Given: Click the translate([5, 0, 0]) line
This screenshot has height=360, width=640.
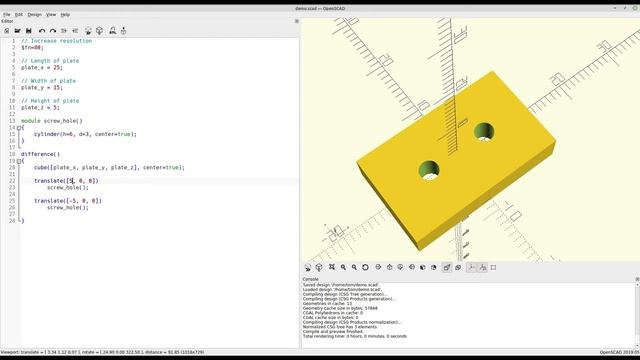Looking at the screenshot, I should pyautogui.click(x=66, y=181).
